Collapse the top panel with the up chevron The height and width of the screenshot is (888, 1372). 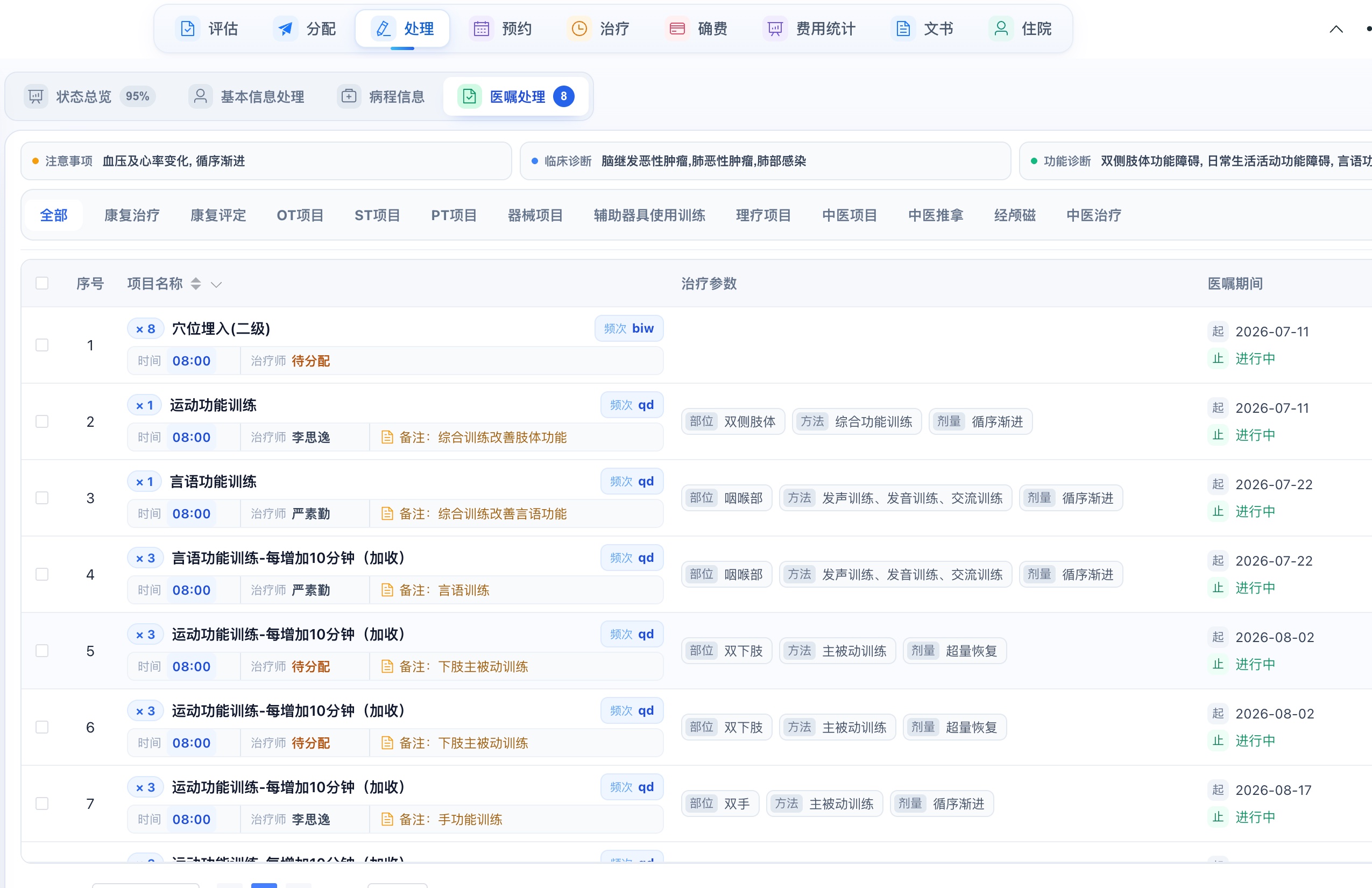point(1335,29)
